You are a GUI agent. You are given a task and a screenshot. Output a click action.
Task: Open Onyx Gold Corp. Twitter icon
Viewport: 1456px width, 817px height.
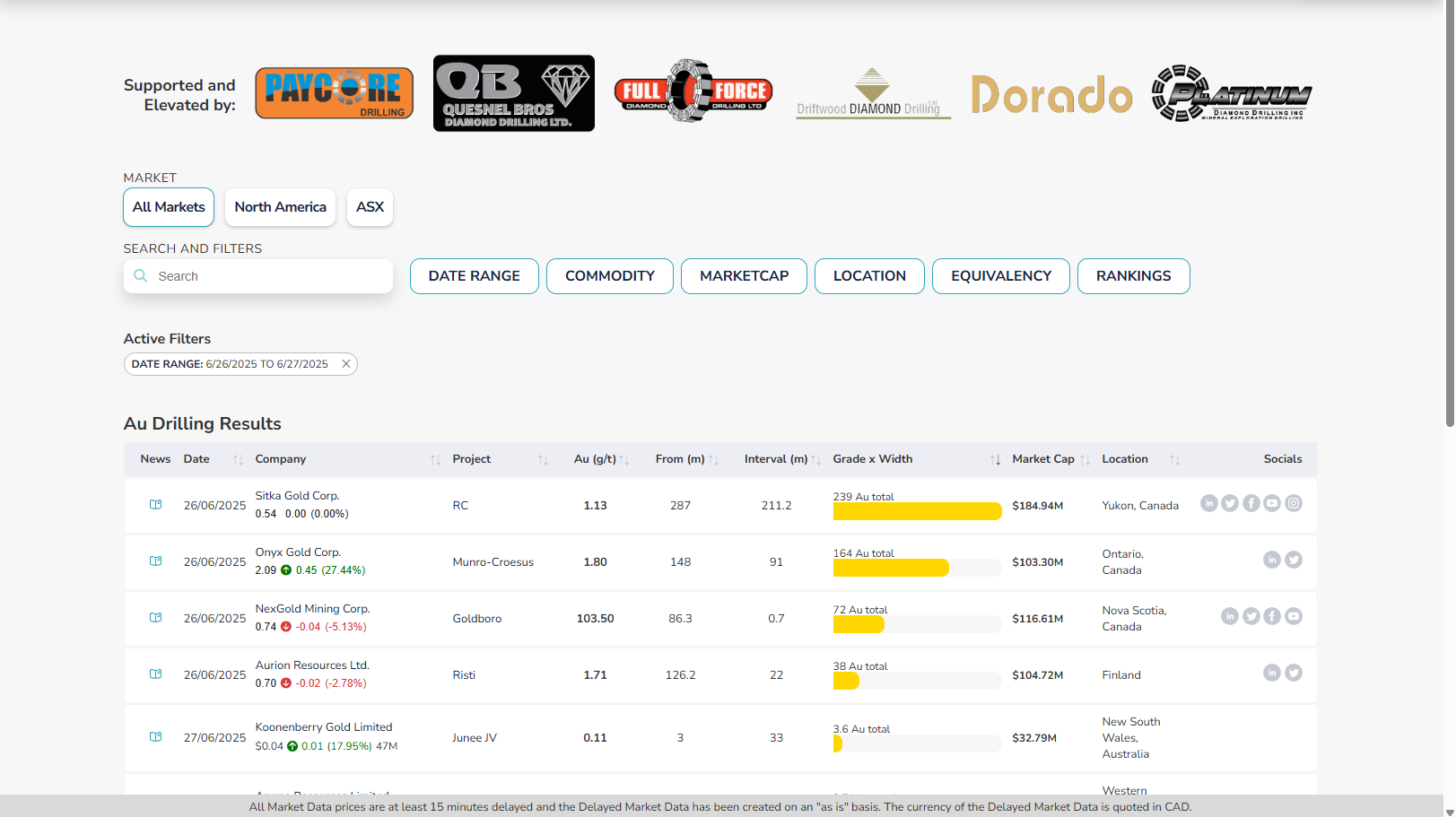(1294, 560)
